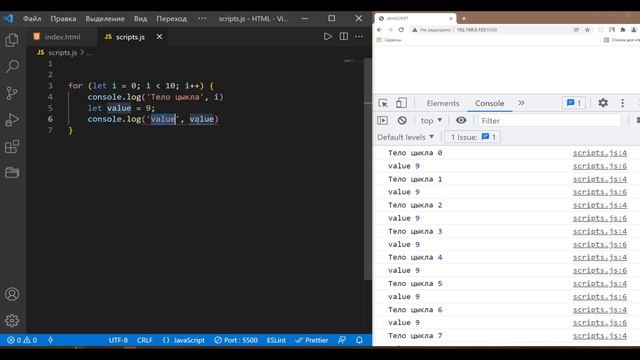The image size is (640, 360).
Task: Switch to the Console tab in DevTools
Action: (489, 103)
